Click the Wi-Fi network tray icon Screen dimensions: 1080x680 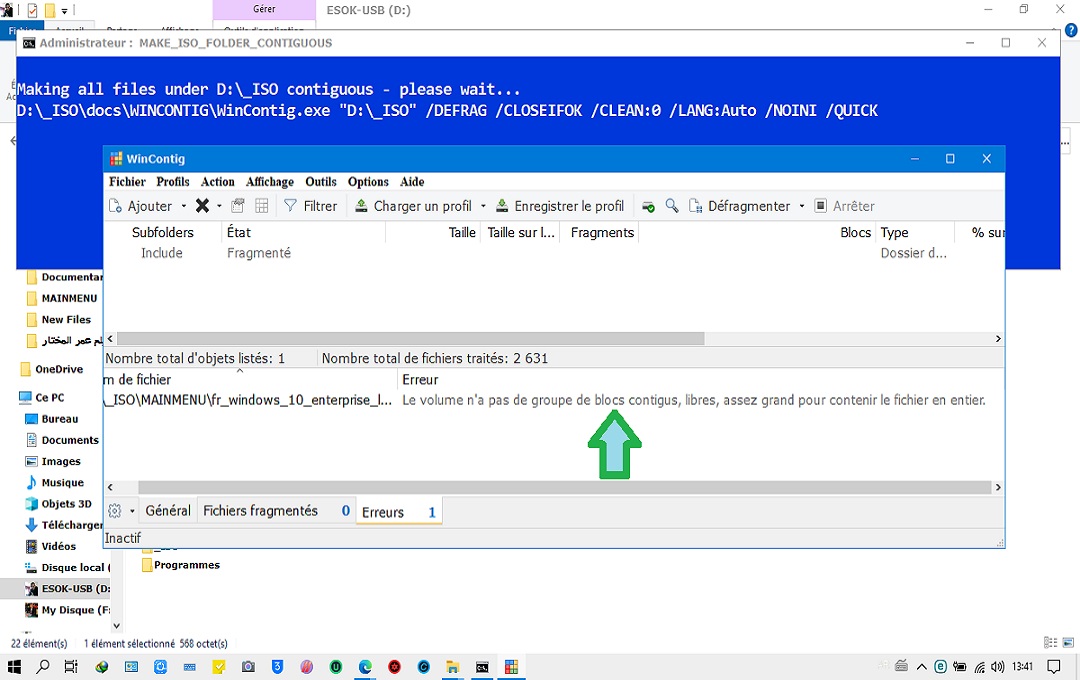pos(979,667)
